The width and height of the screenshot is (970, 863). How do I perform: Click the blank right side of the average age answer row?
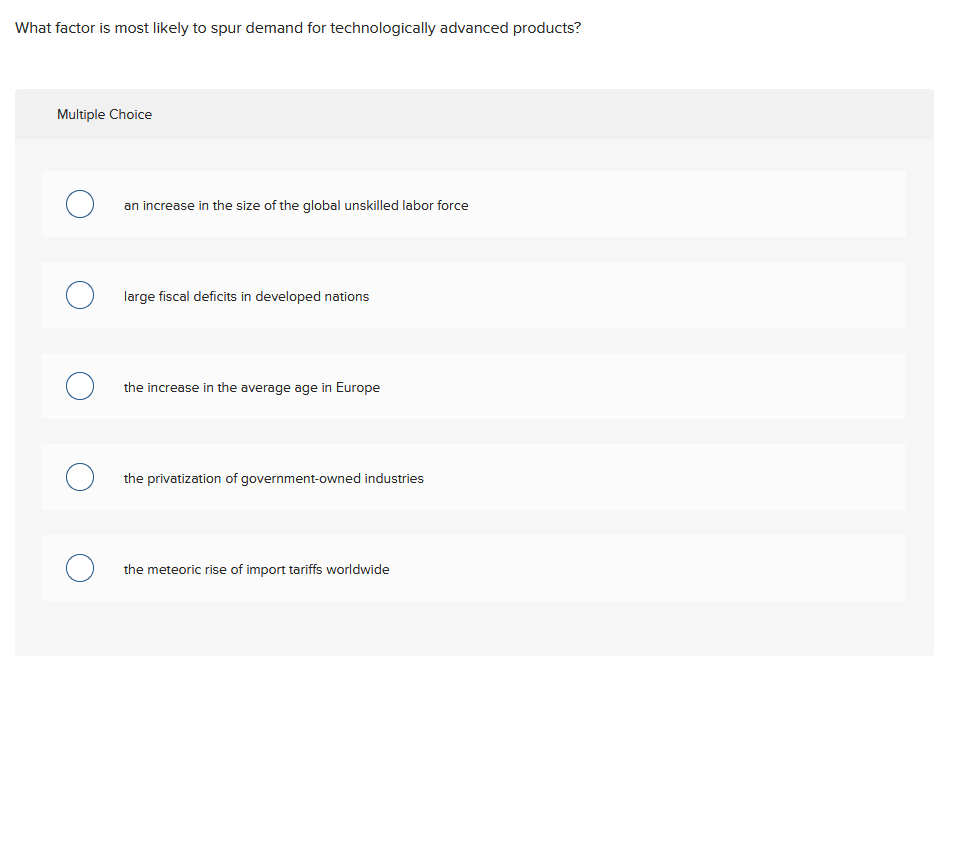[x=700, y=387]
